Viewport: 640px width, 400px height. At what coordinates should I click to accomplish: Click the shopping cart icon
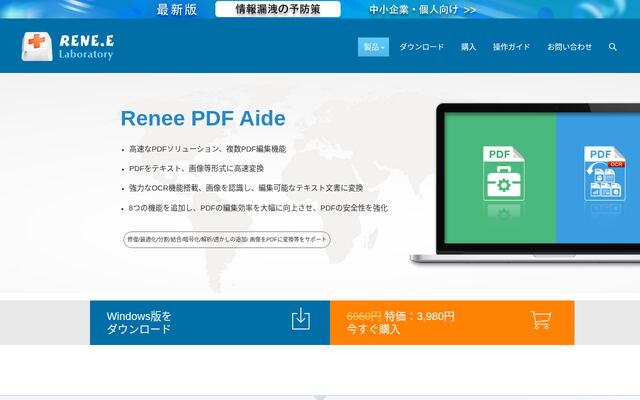pos(541,320)
